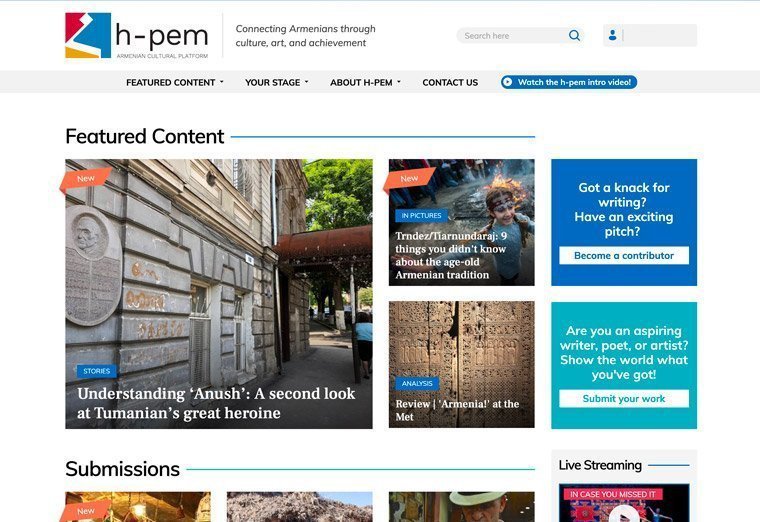
Task: Click the Become a contributor button
Action: pyautogui.click(x=624, y=255)
